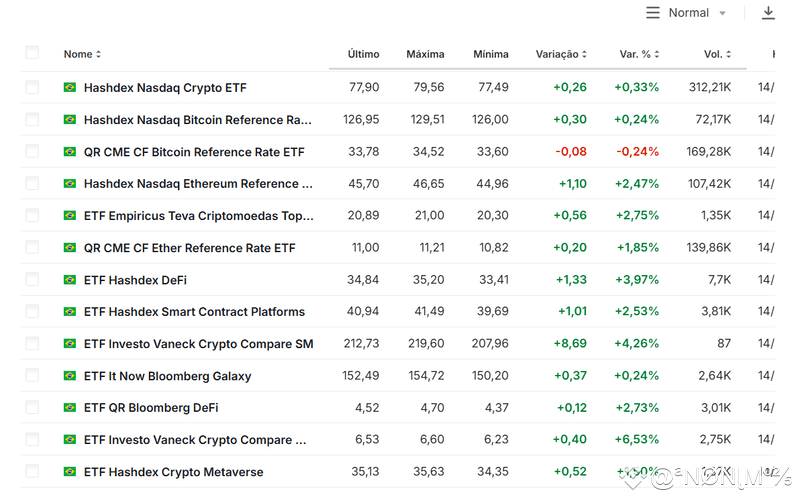
Task: Select the ETF Hashdex DeFi row checkbox
Action: coord(32,280)
